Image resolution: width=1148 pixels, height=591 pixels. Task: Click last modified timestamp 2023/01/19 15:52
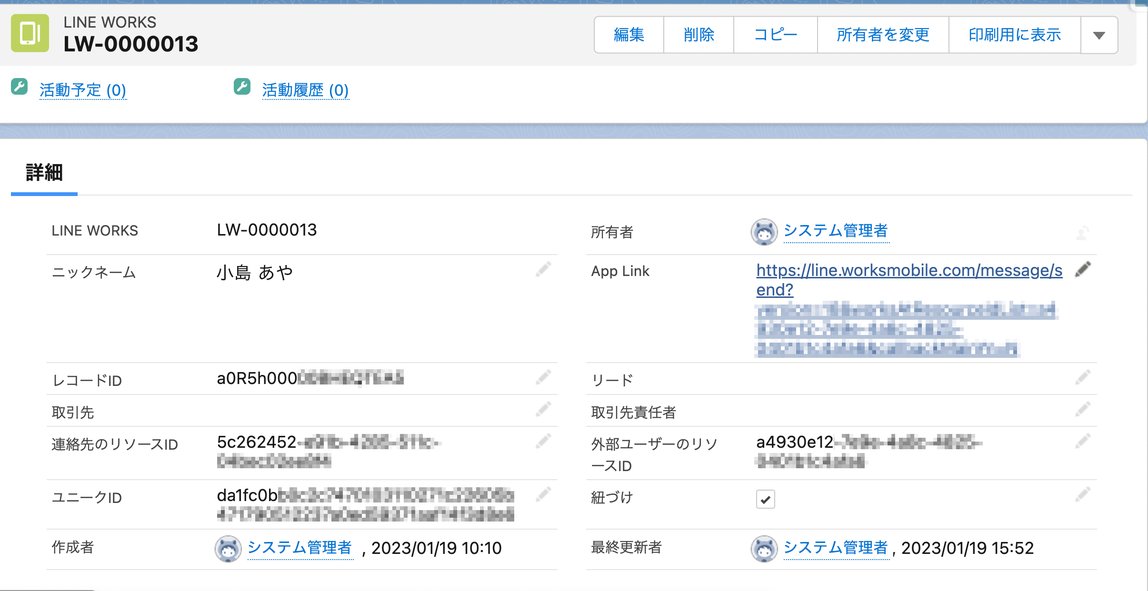968,549
